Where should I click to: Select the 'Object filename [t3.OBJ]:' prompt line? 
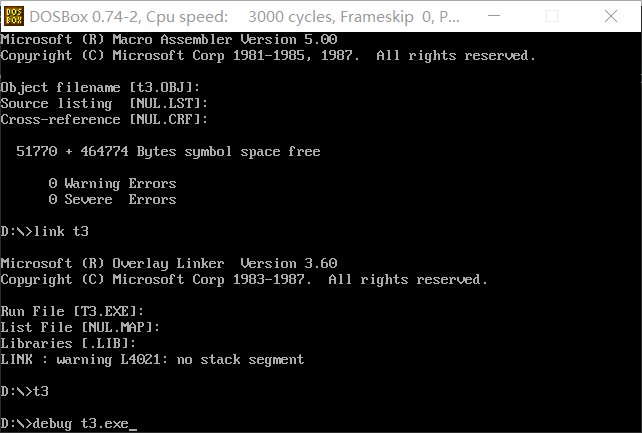(x=100, y=88)
